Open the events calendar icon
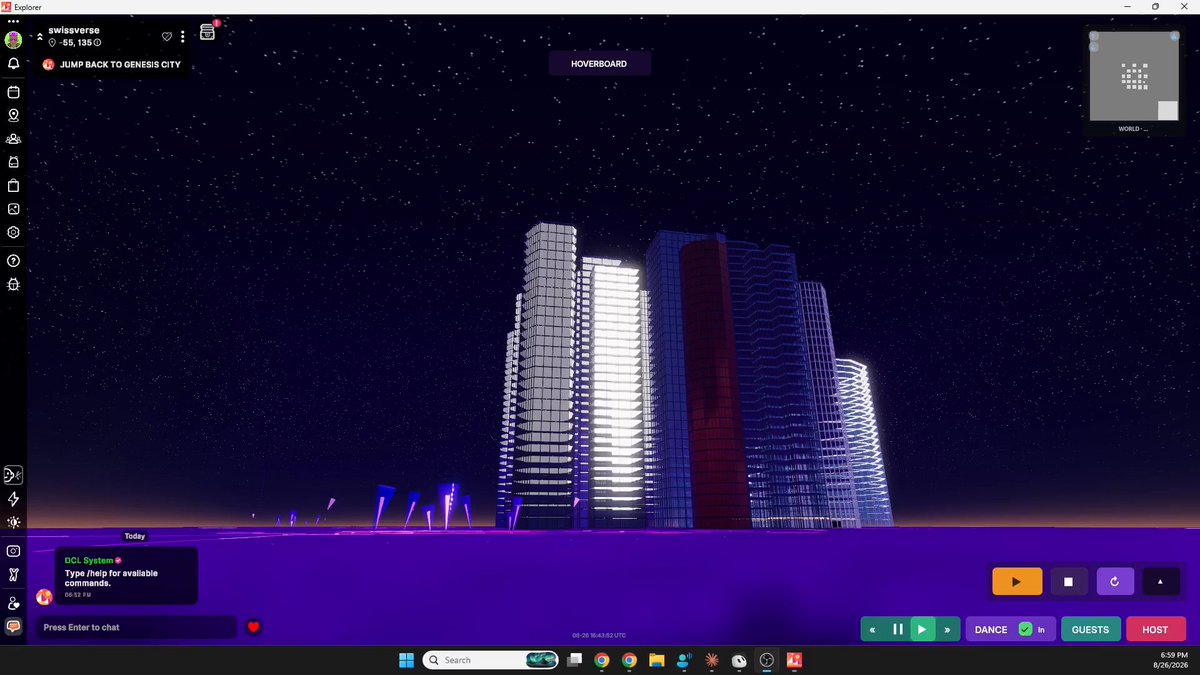1200x675 pixels. tap(14, 92)
